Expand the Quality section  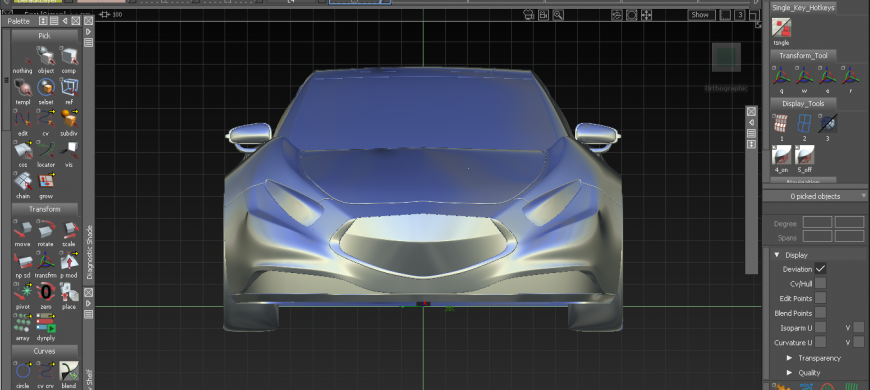click(x=790, y=373)
